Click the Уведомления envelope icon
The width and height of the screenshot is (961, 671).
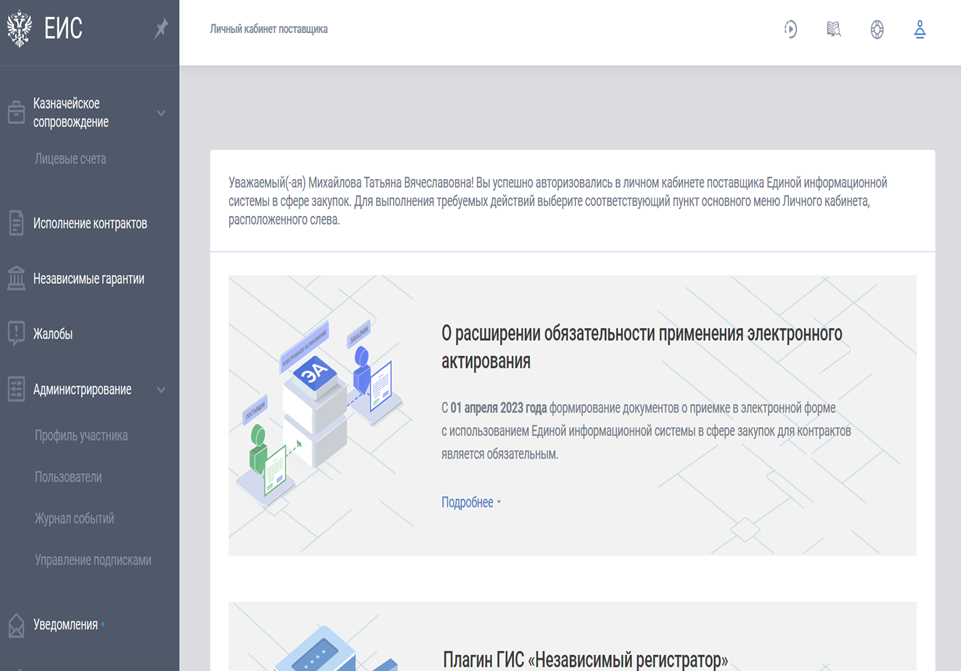(16, 625)
